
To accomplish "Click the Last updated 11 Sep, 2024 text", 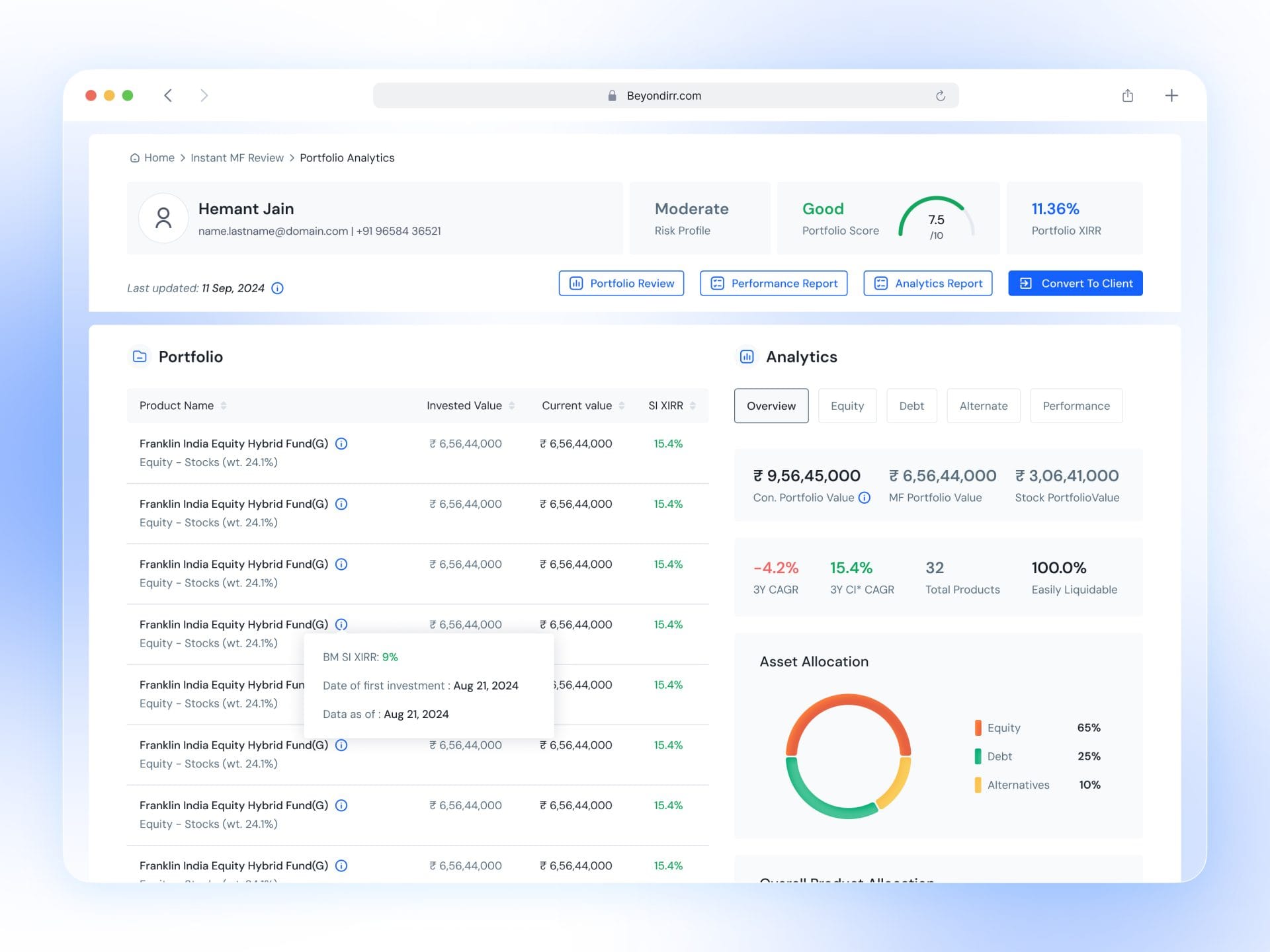I will pyautogui.click(x=196, y=288).
